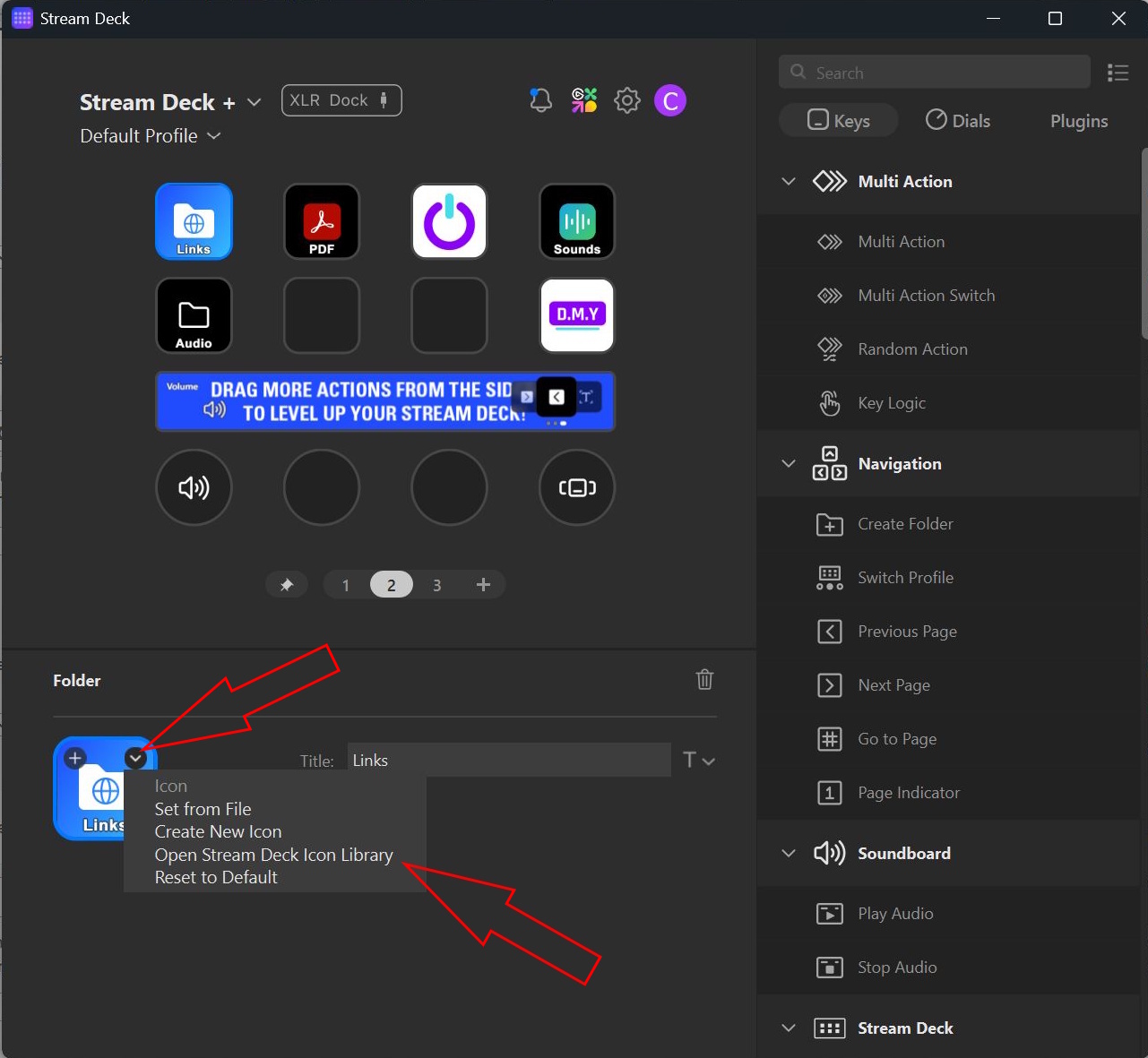Open the colorful Marketplace icon

point(584,100)
